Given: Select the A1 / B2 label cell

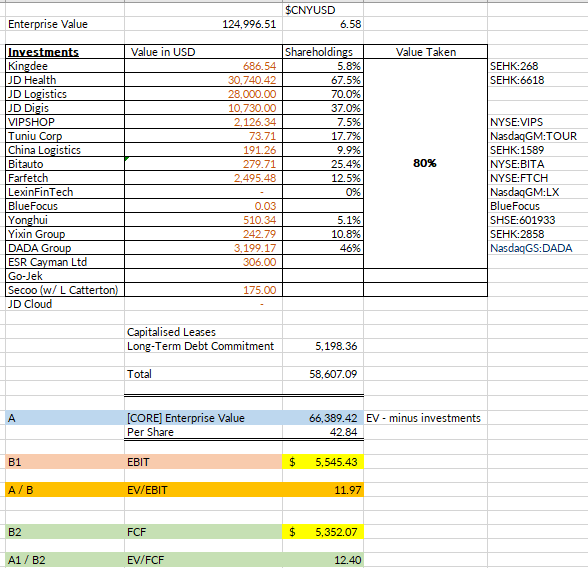Looking at the screenshot, I should [65, 560].
